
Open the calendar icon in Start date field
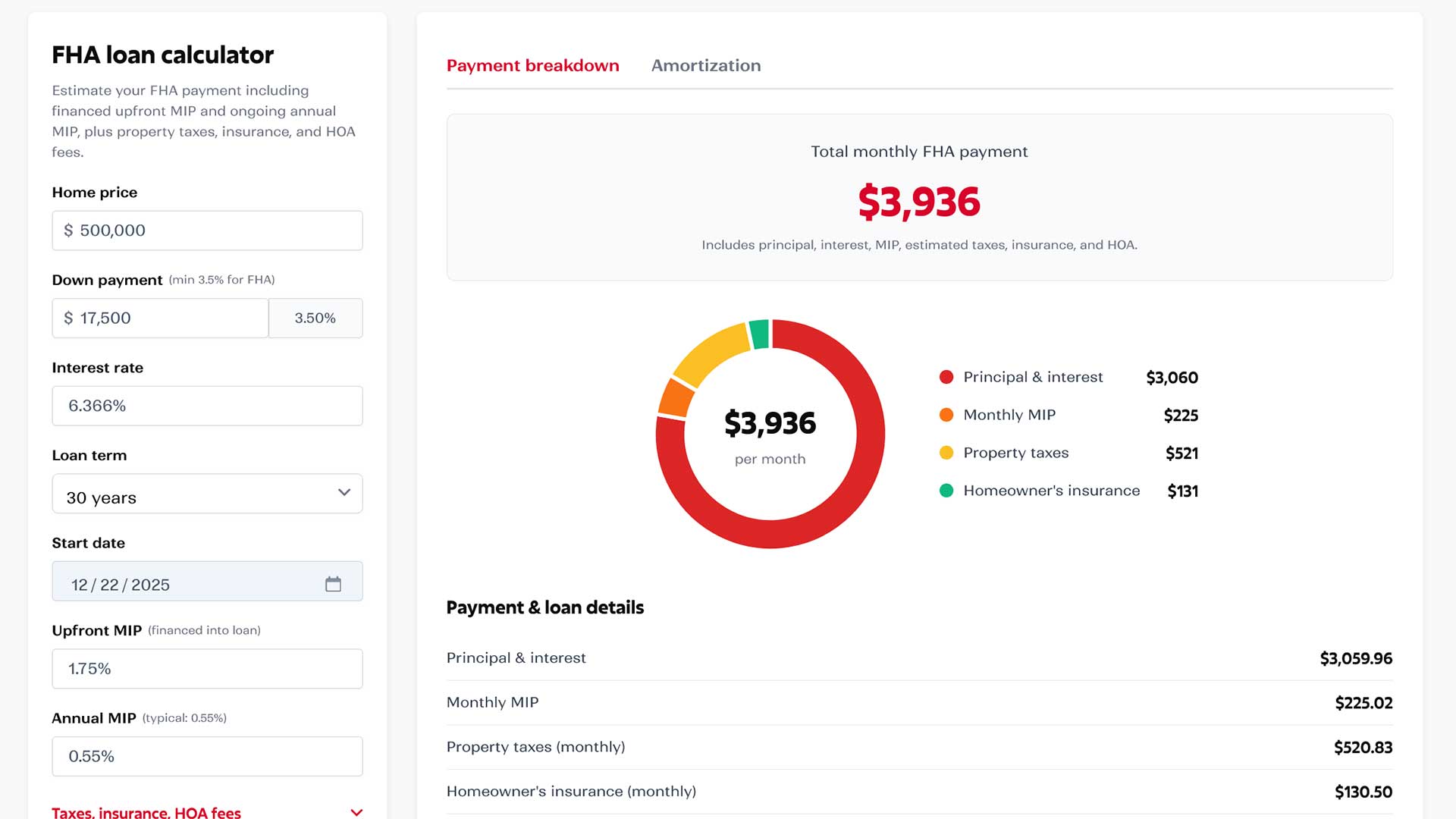[334, 583]
